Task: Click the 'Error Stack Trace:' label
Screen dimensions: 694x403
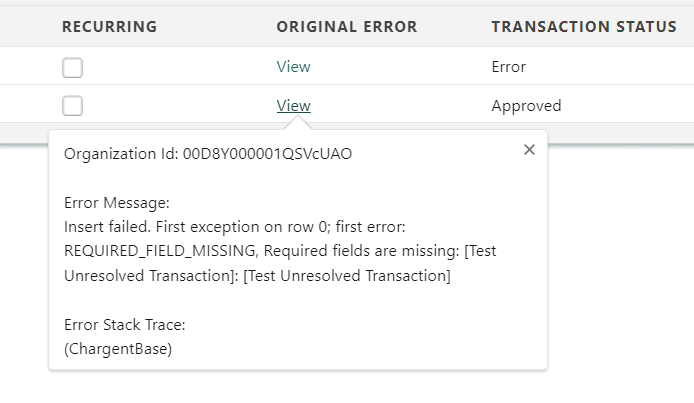Action: pos(118,326)
